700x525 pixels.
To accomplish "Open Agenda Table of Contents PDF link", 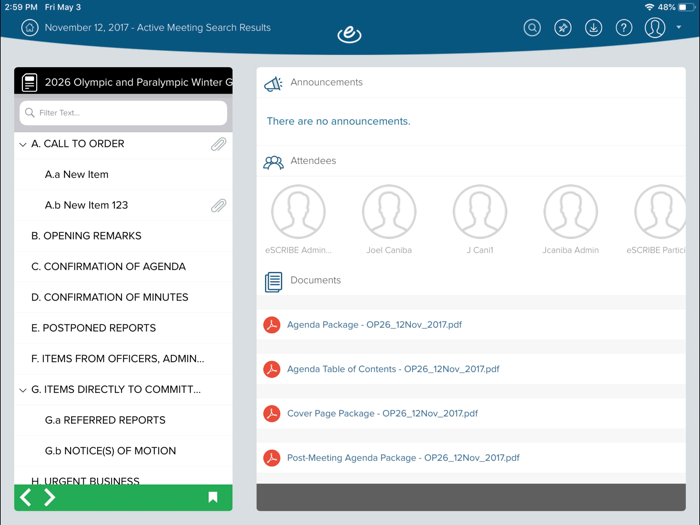I will [393, 369].
